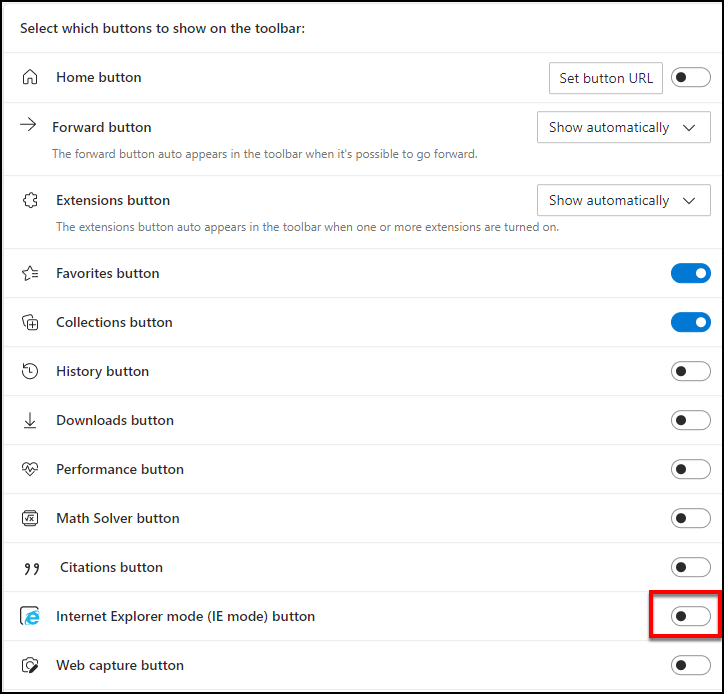Disable the Collections button toggle
This screenshot has width=724, height=694.
point(690,322)
